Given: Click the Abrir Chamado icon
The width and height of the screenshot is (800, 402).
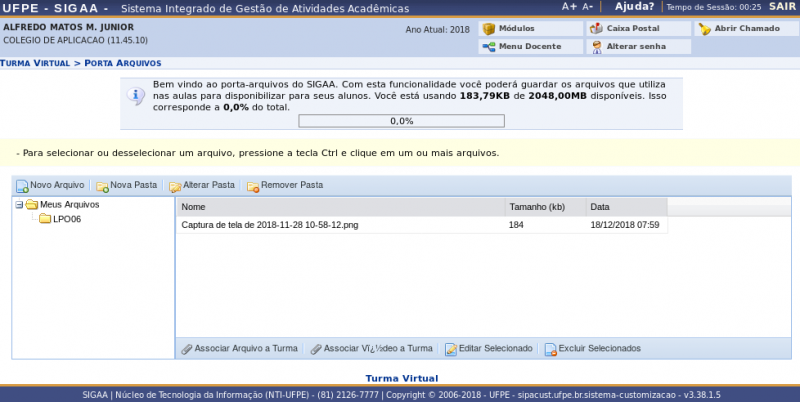Looking at the screenshot, I should pyautogui.click(x=705, y=29).
